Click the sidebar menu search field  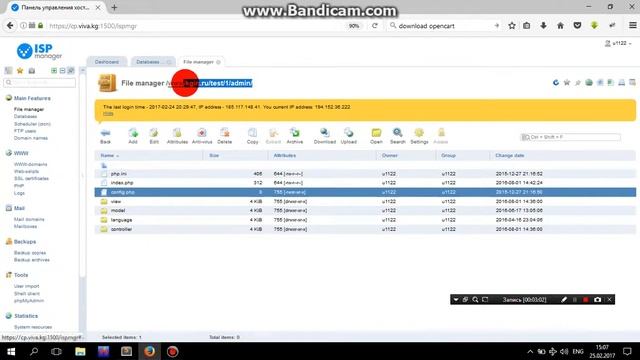tap(40, 82)
